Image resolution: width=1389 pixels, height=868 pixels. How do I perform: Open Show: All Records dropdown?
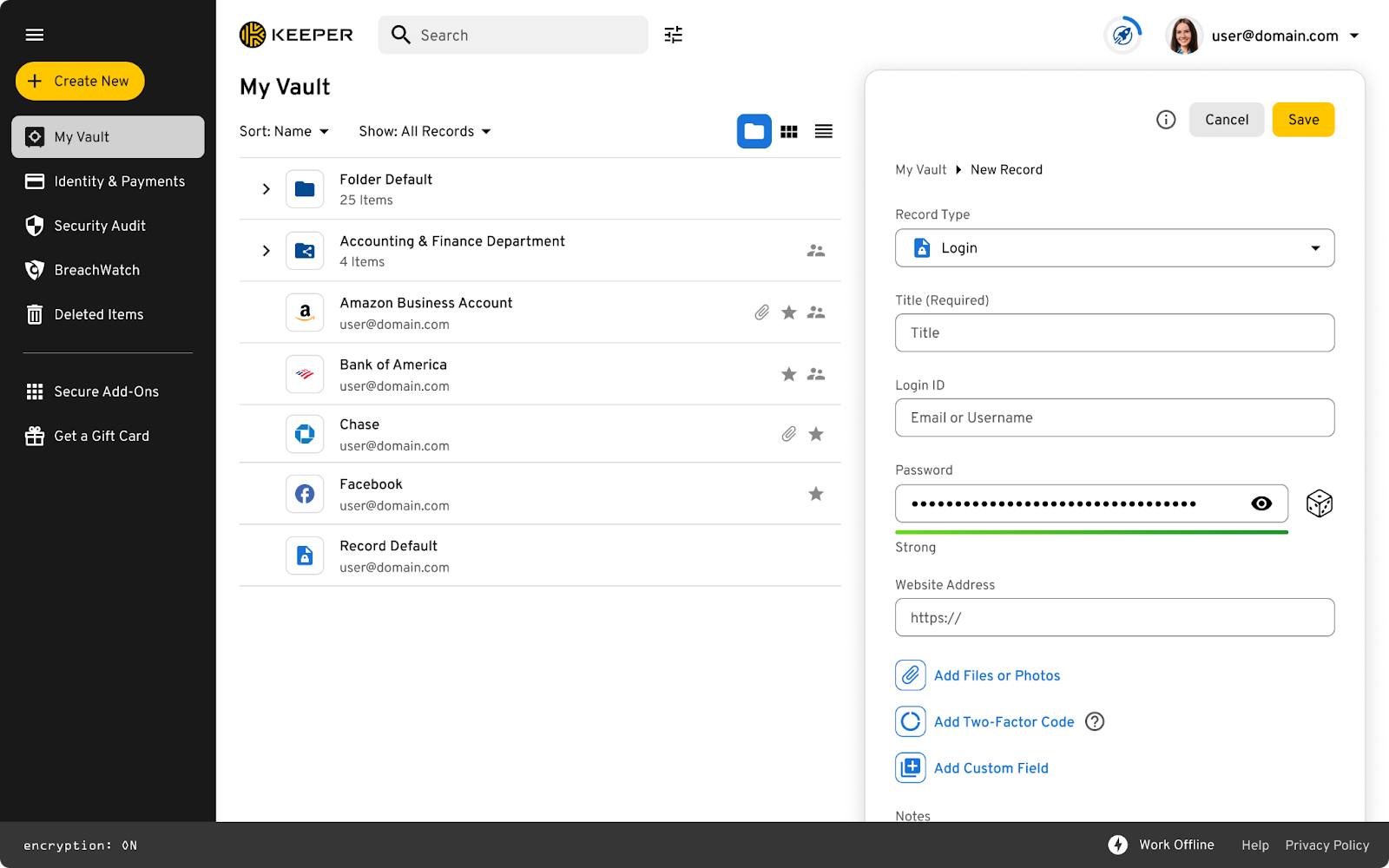click(425, 131)
